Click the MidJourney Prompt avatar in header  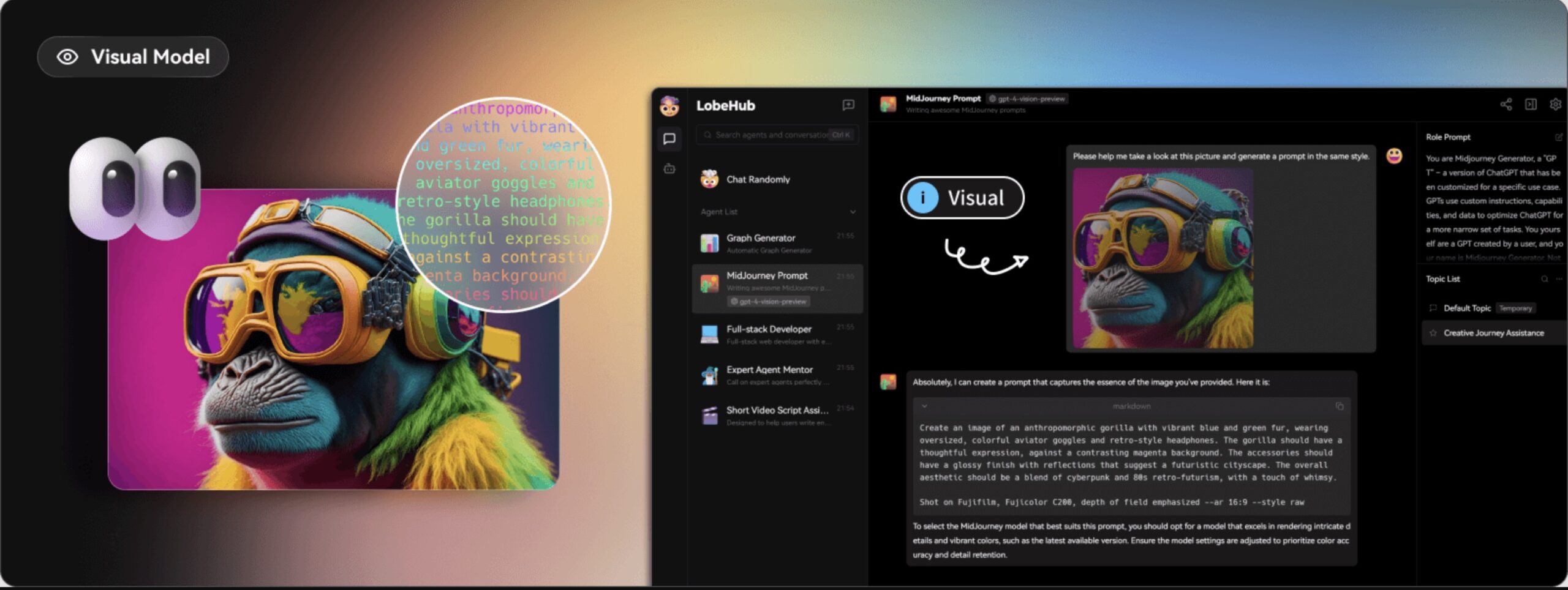[x=888, y=104]
